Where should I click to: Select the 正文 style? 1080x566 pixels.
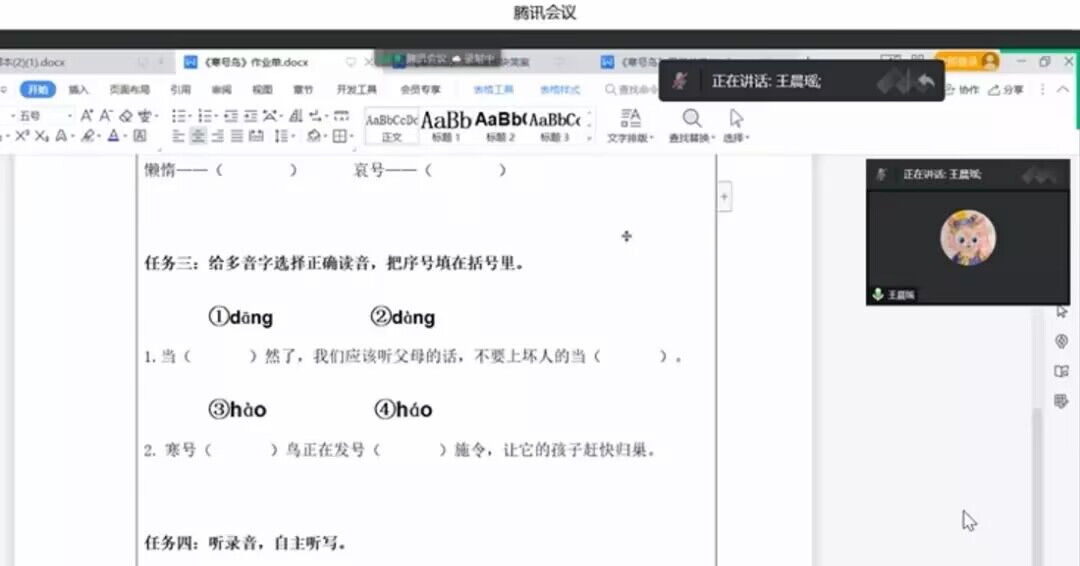click(391, 127)
